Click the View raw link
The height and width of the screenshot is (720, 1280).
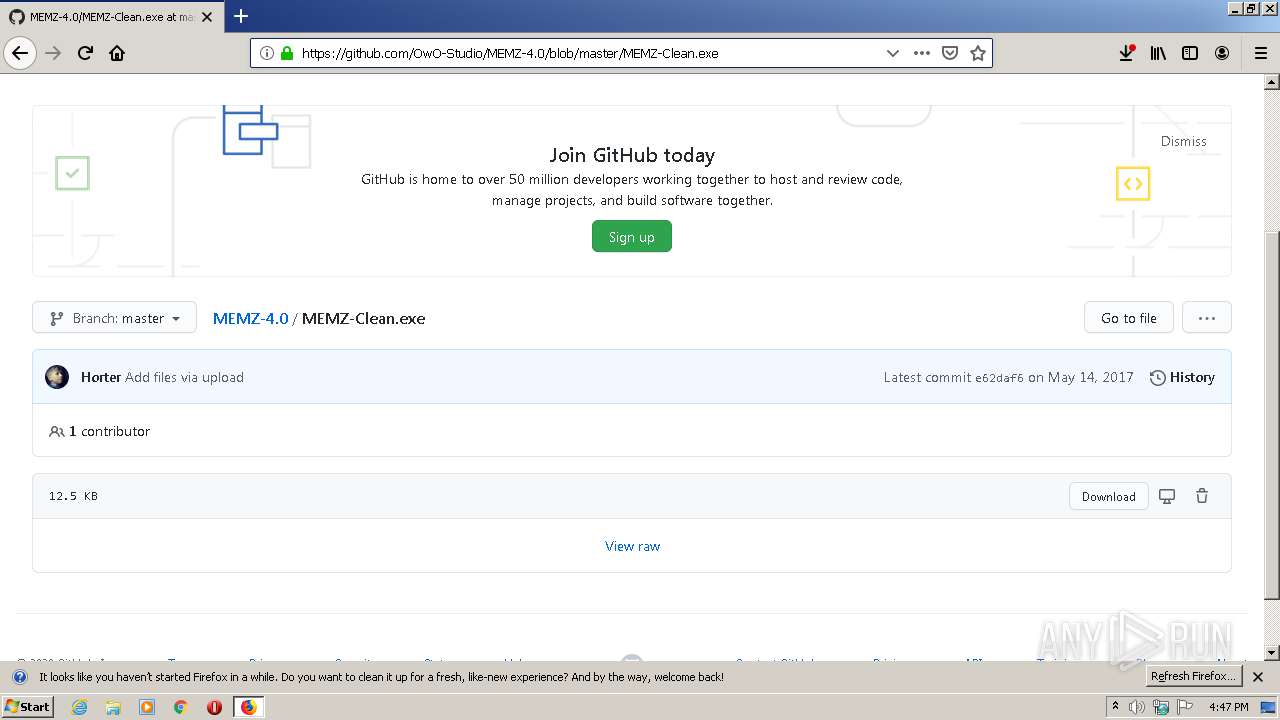click(633, 546)
